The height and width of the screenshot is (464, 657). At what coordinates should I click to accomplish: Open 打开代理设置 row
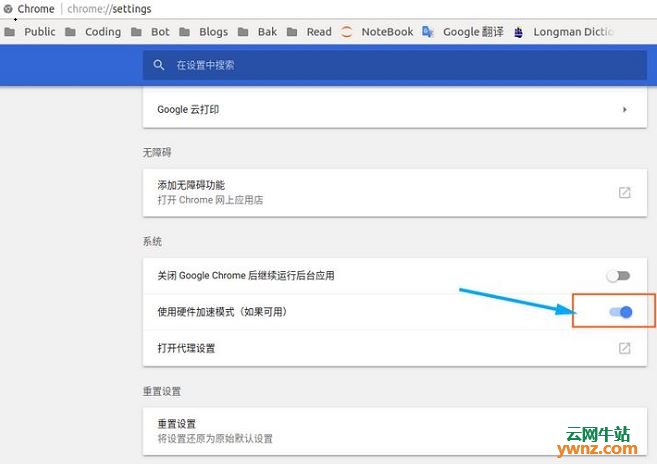click(x=395, y=348)
